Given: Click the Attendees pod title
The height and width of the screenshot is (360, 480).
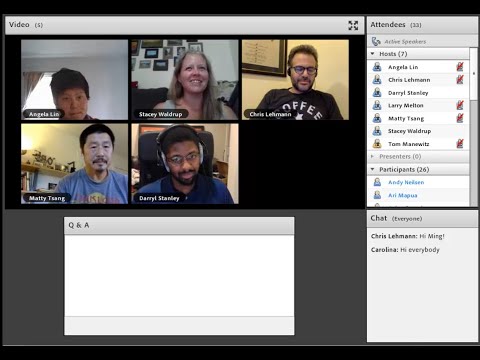Looking at the screenshot, I should 388,25.
